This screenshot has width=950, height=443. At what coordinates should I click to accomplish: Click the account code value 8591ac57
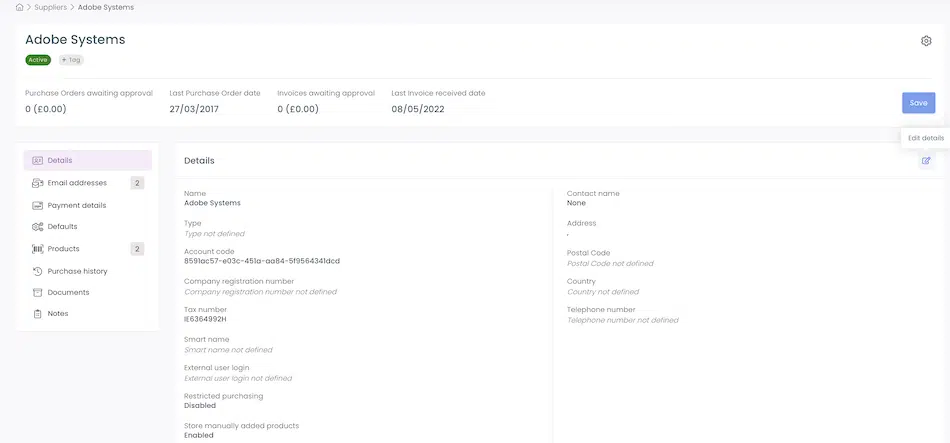[262, 261]
